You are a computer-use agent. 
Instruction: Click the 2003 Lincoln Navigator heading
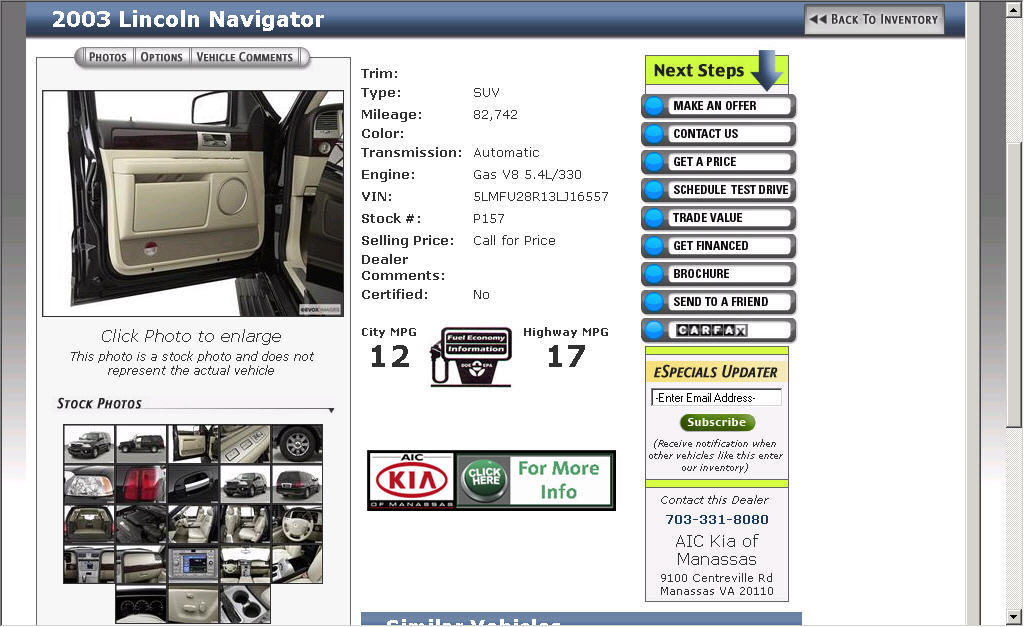click(x=188, y=20)
